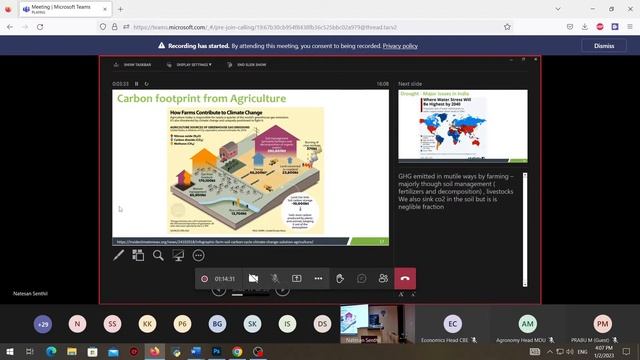
Task: Open Firefox application menu
Action: tap(630, 27)
